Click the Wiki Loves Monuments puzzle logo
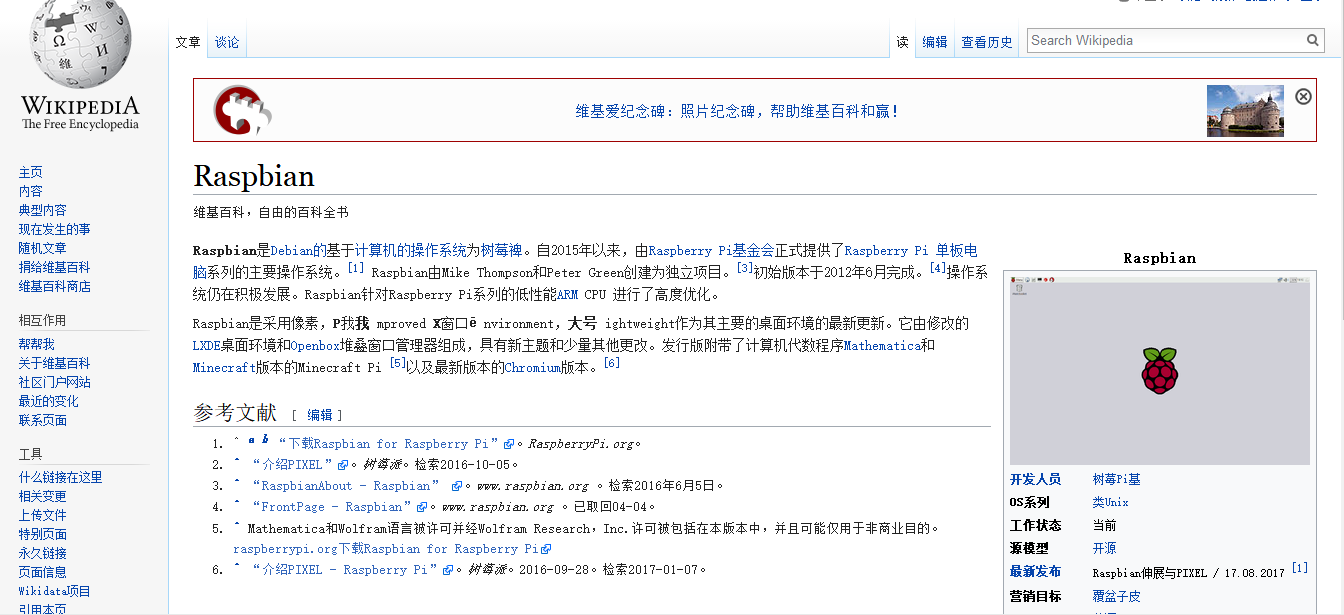Screen dimensions: 1344x615 241,110
